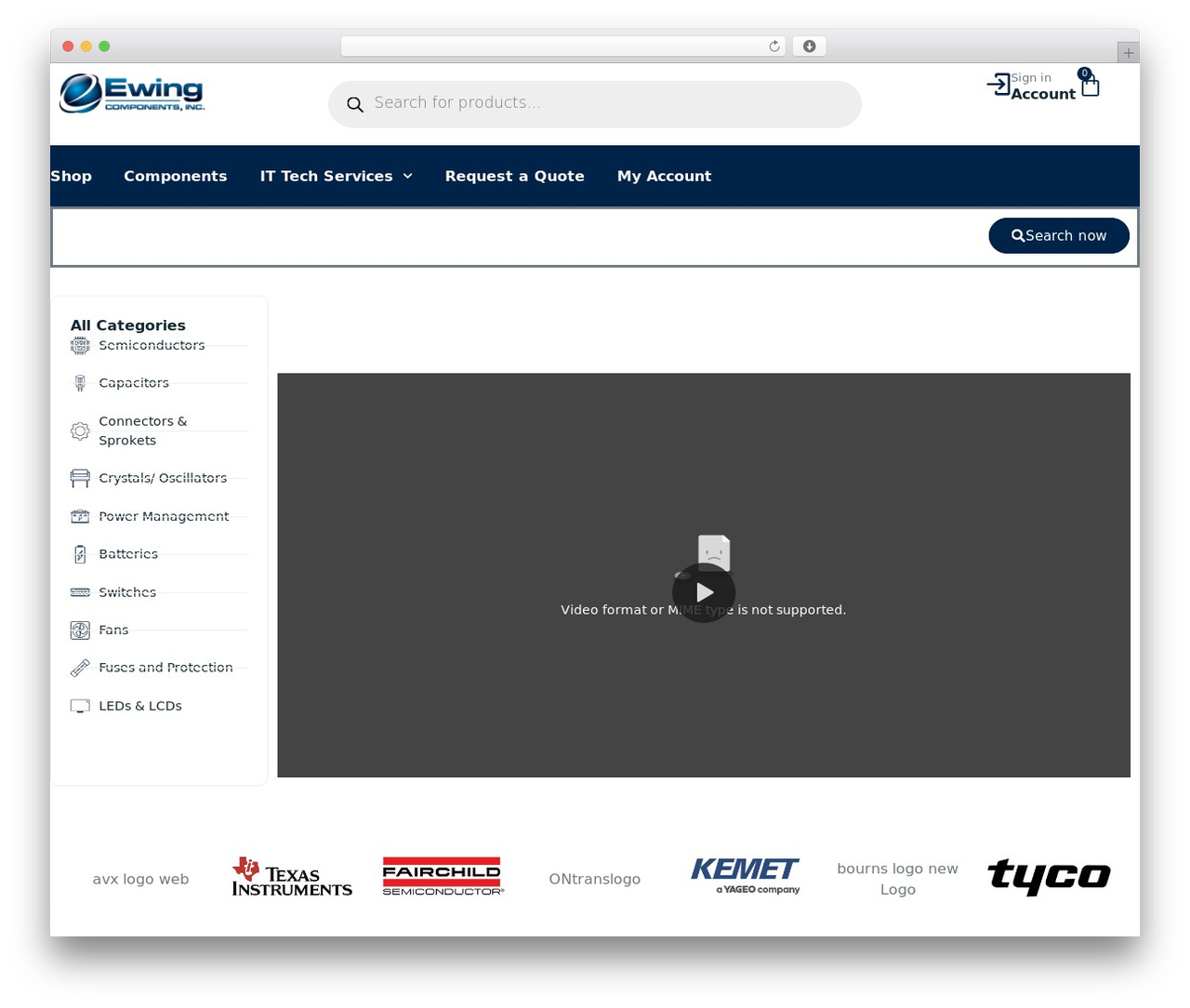
Task: Open the Semiconductors category link
Action: [152, 345]
